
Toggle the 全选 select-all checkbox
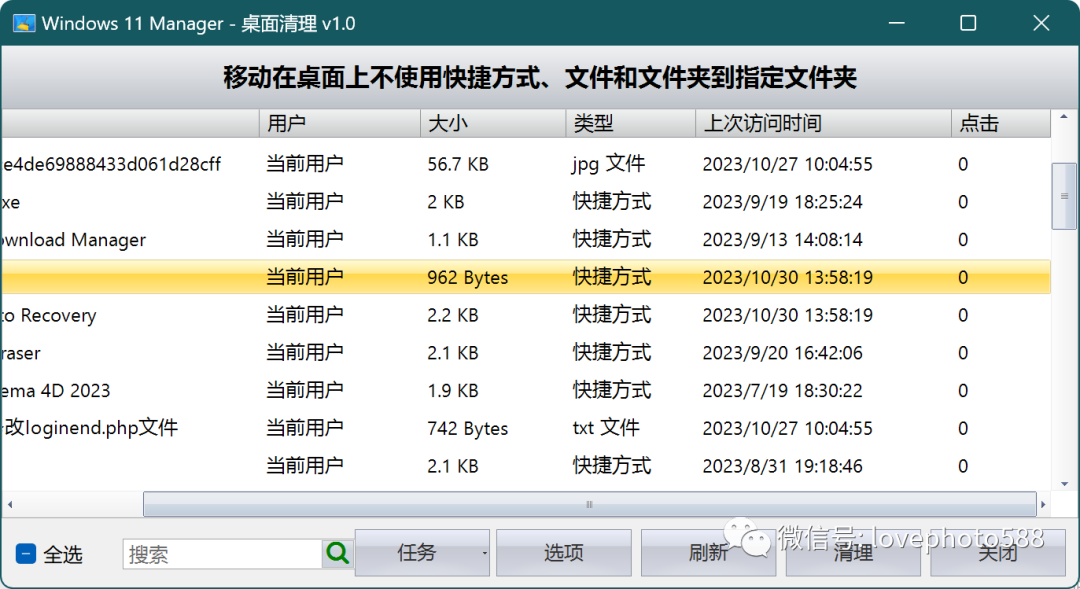(25, 554)
